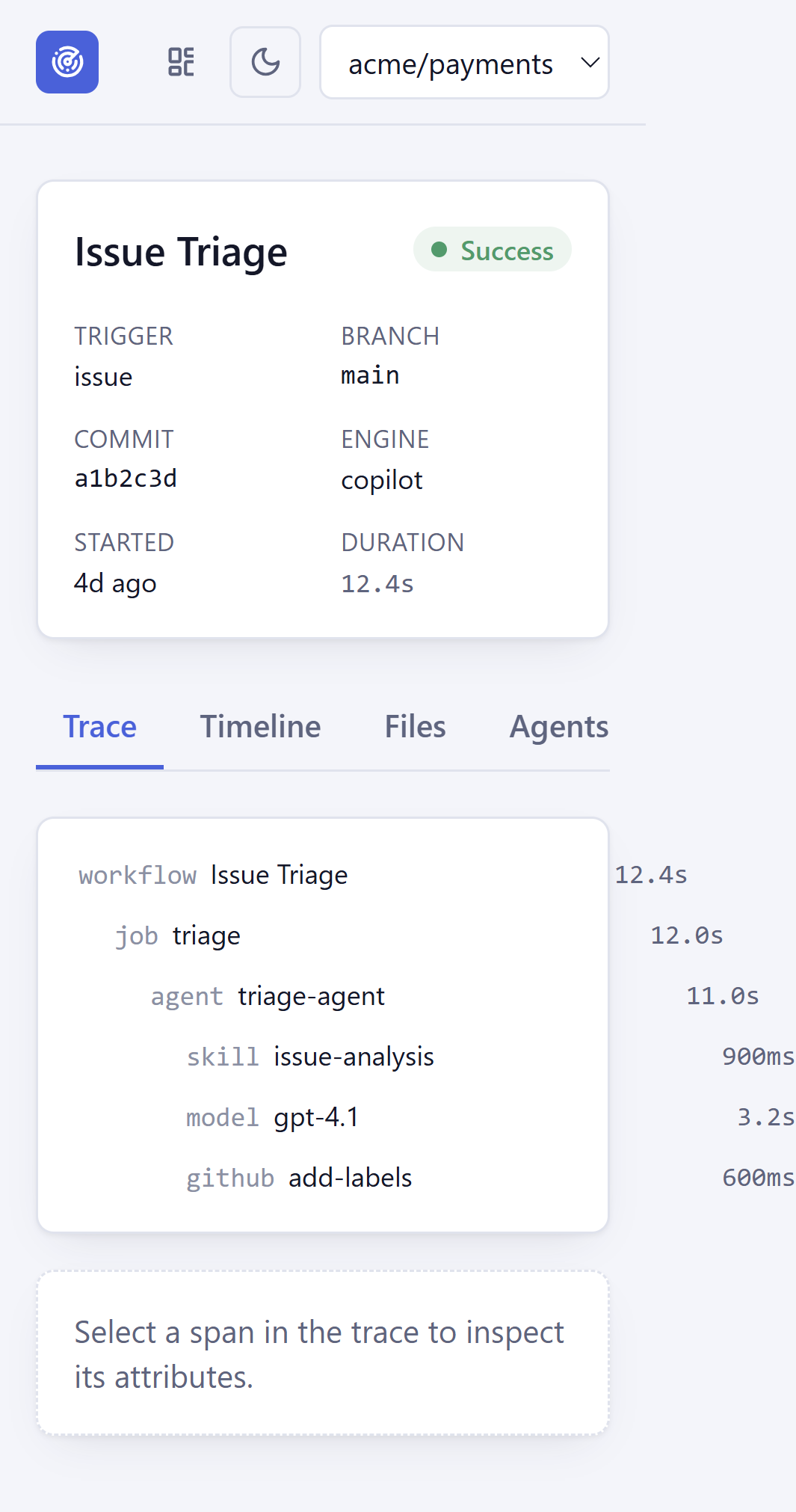Click the Success status badge
This screenshot has height=1512, width=796.
point(492,250)
